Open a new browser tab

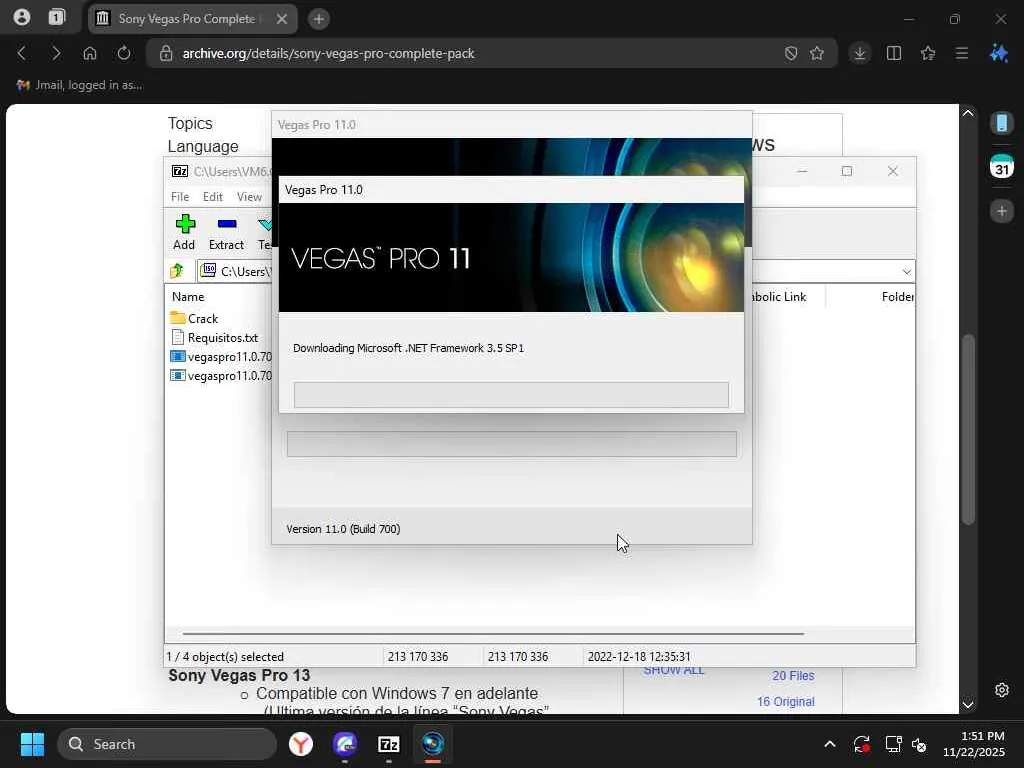(x=319, y=19)
